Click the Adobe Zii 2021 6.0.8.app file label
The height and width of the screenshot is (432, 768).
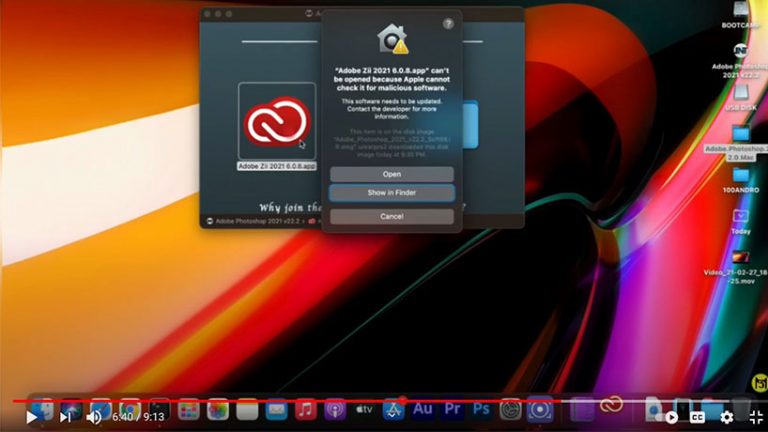(x=277, y=167)
